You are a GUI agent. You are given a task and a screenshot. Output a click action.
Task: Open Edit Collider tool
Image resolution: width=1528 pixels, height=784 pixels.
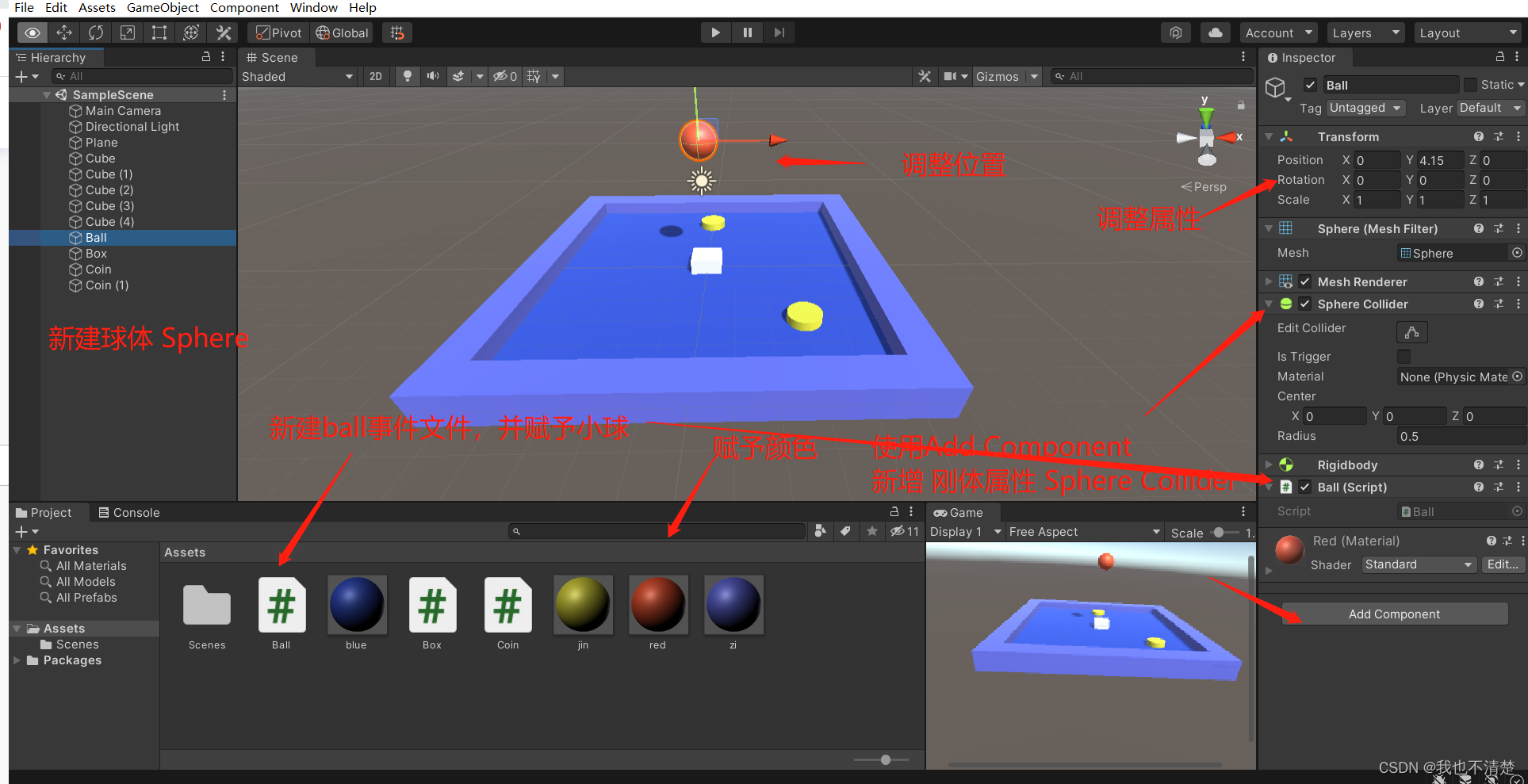(1411, 331)
